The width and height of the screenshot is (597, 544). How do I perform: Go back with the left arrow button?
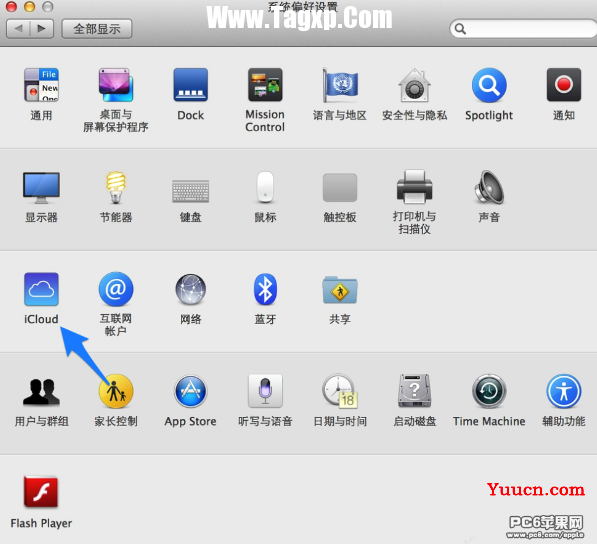click(x=18, y=29)
